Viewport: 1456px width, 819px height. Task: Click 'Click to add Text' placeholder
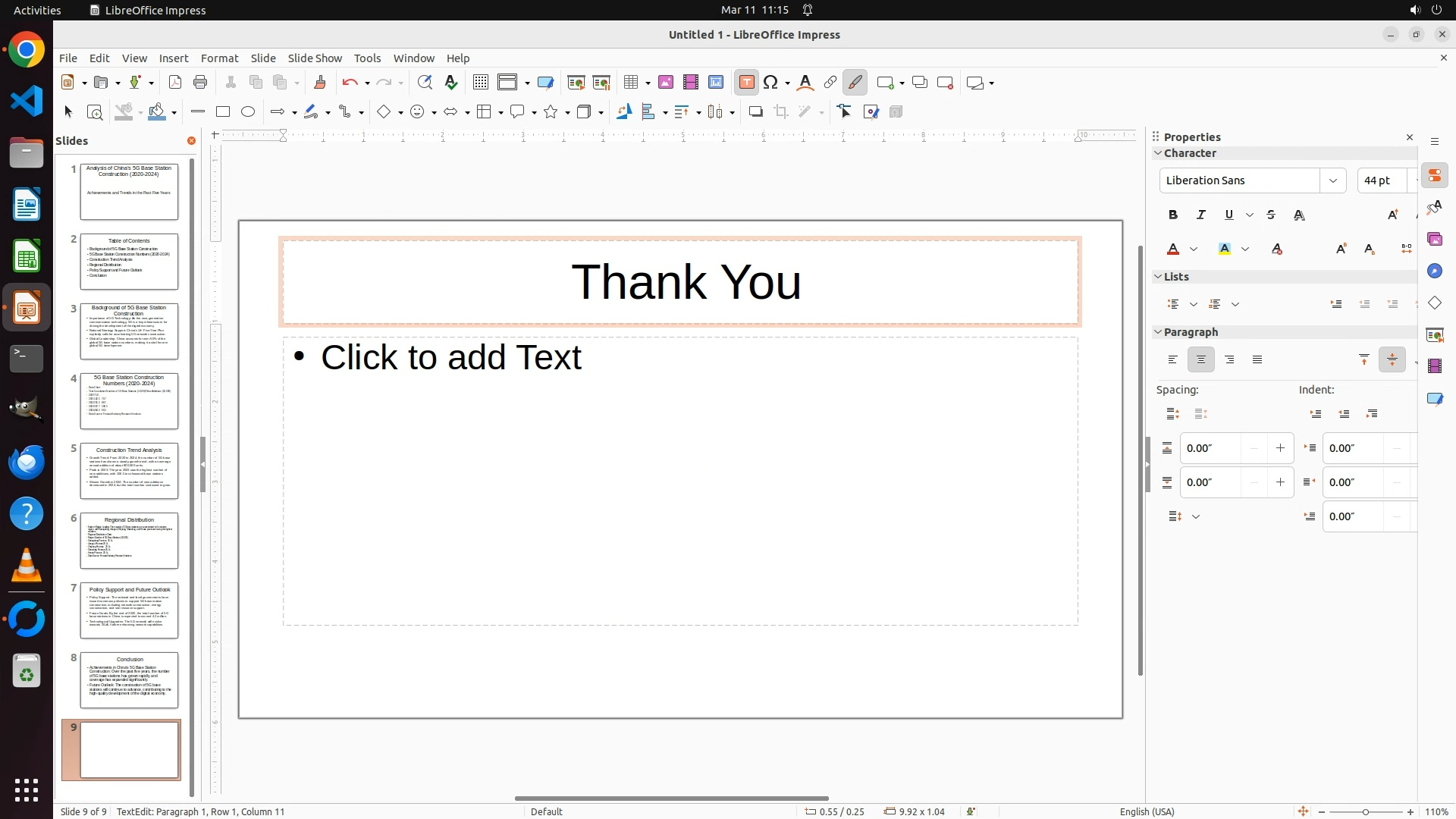(451, 358)
